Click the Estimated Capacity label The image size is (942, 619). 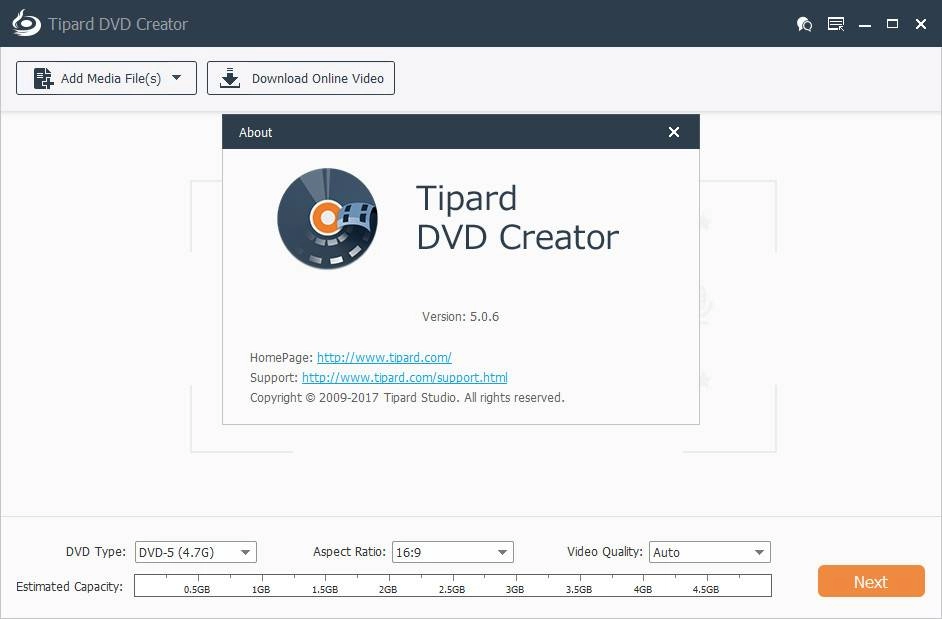pos(70,587)
